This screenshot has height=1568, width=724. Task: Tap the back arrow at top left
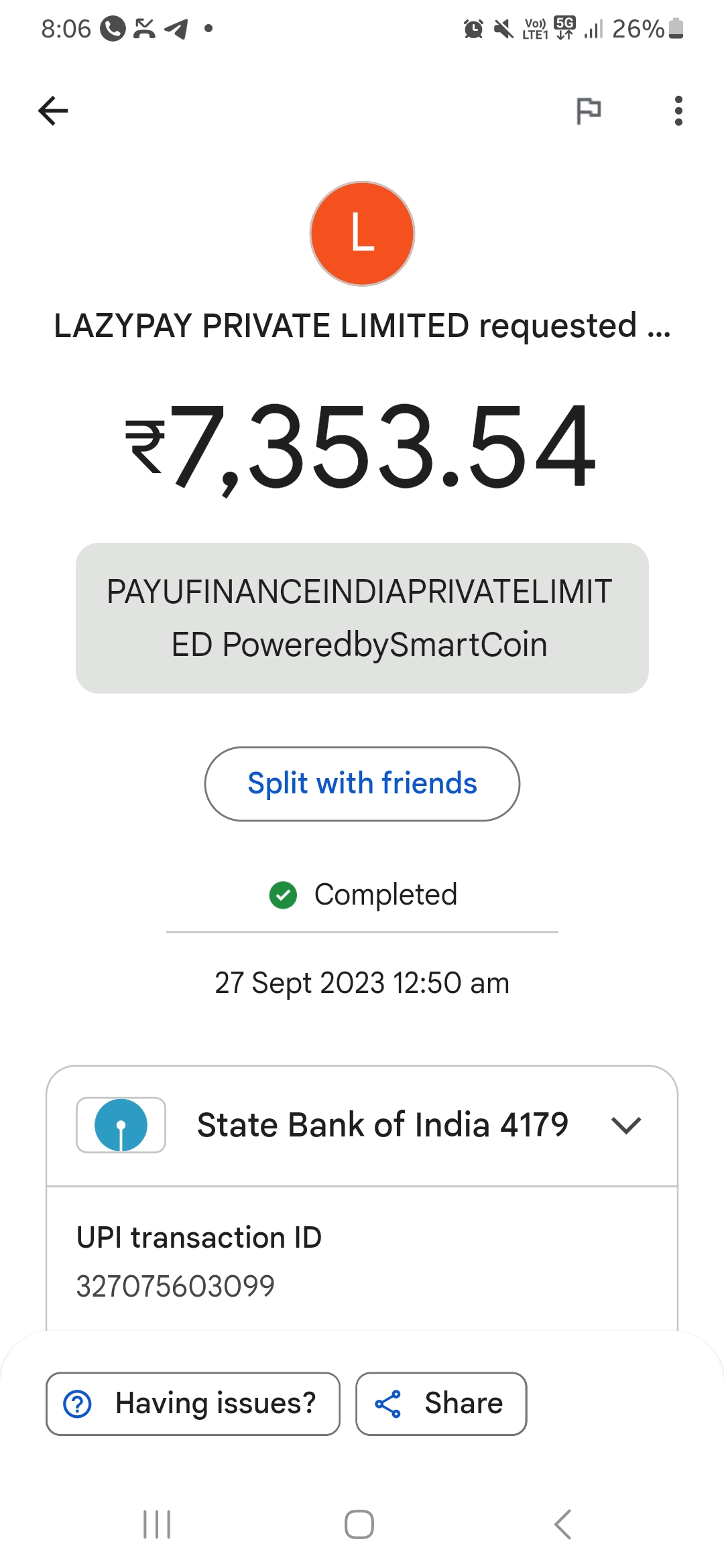pos(54,111)
